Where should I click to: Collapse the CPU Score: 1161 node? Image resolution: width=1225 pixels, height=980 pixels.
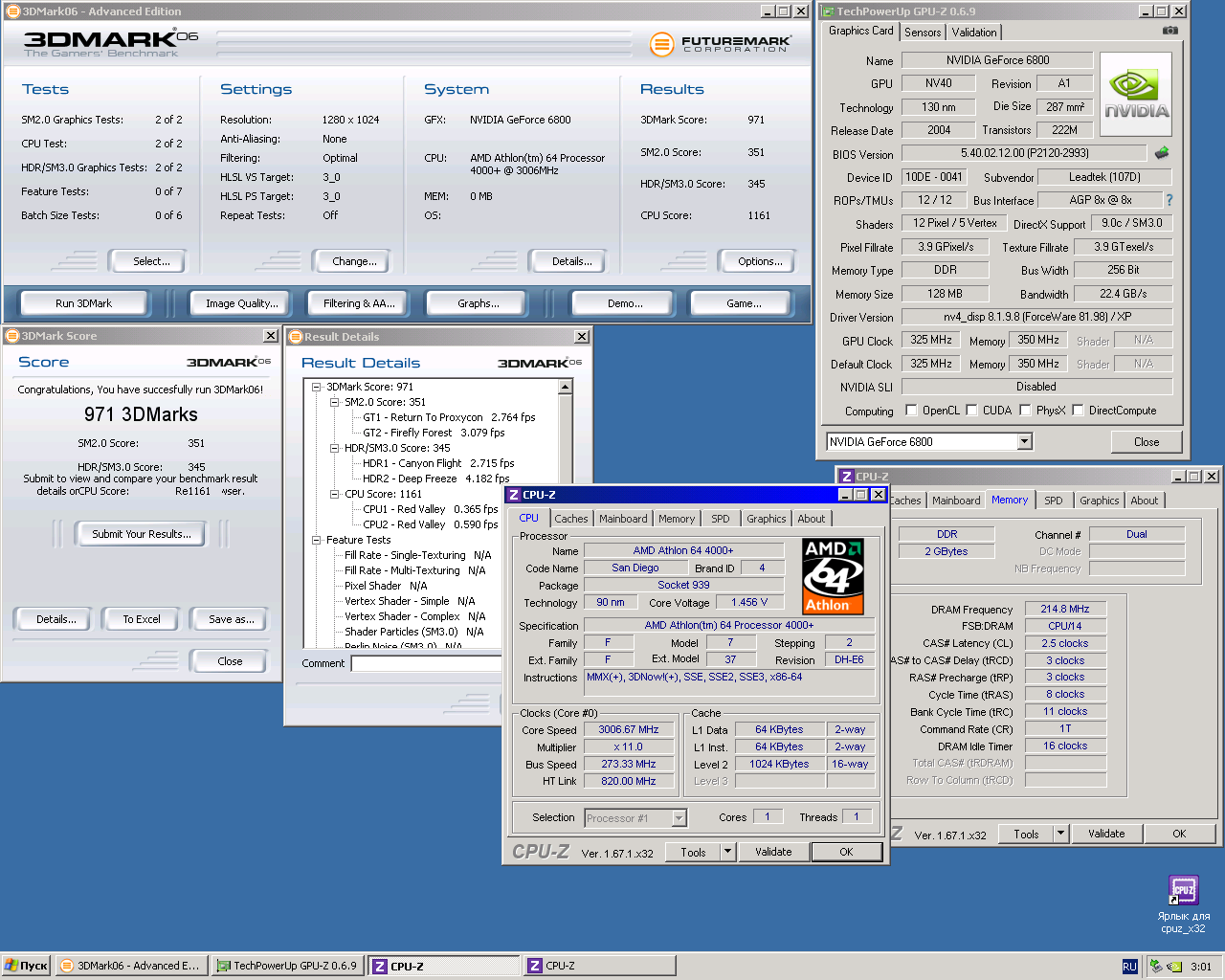pos(335,494)
